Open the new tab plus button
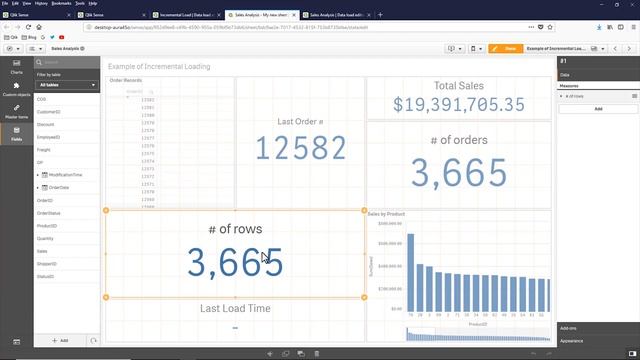The image size is (640, 360). [x=380, y=15]
